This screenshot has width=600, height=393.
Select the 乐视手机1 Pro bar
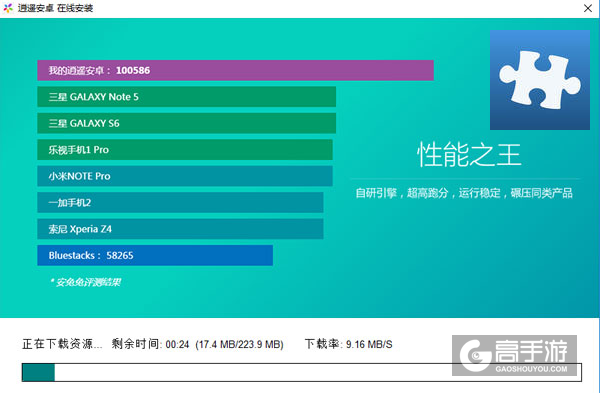(x=185, y=150)
